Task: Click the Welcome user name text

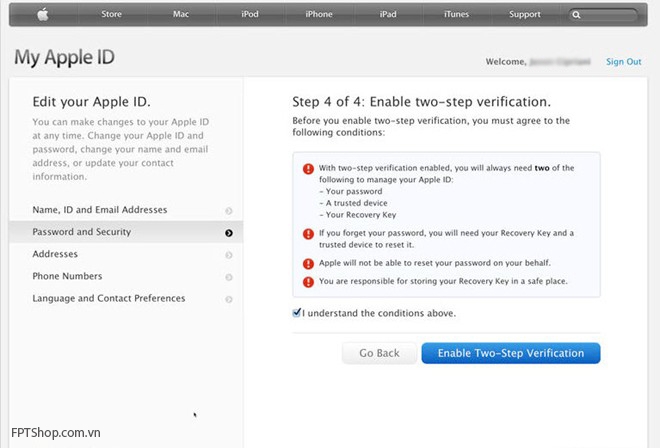Action: 560,62
